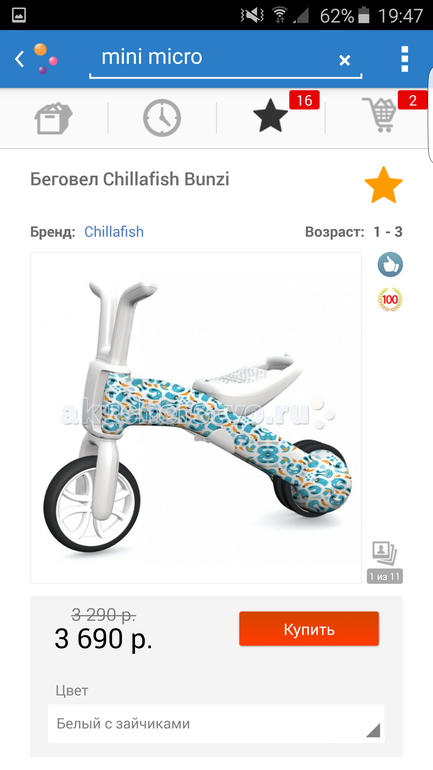Tap the bike product image
Screen dimensions: 433x770
196,418
